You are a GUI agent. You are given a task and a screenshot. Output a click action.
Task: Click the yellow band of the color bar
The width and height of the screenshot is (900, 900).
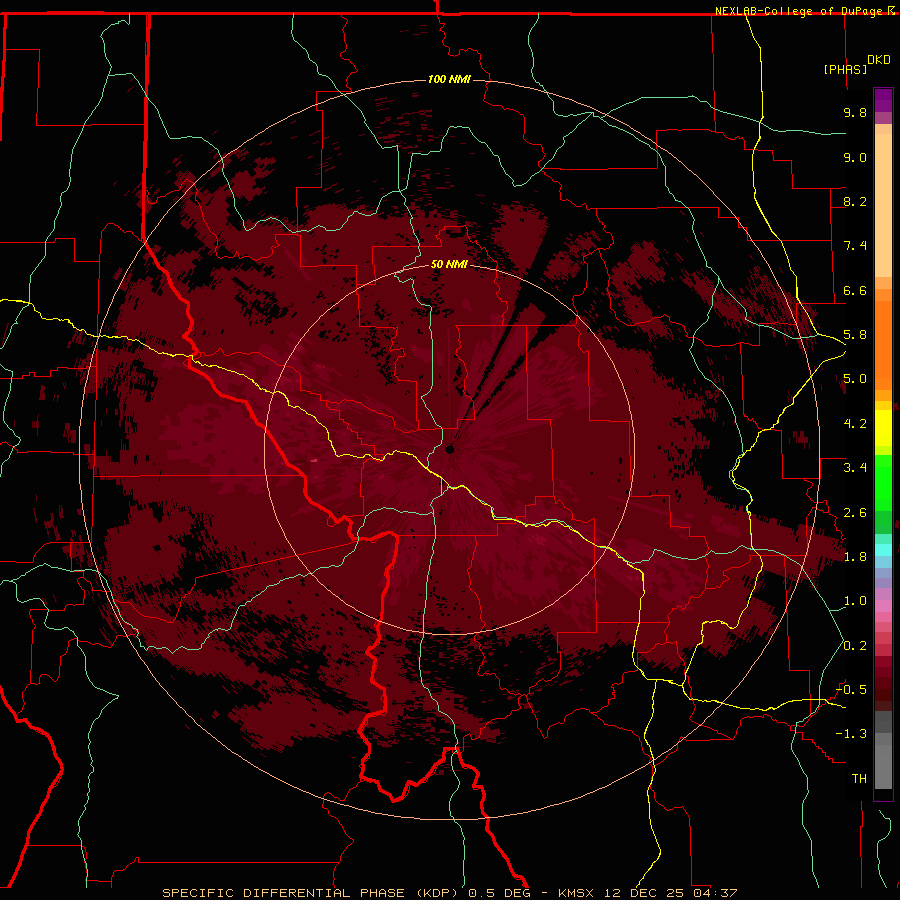pyautogui.click(x=883, y=428)
